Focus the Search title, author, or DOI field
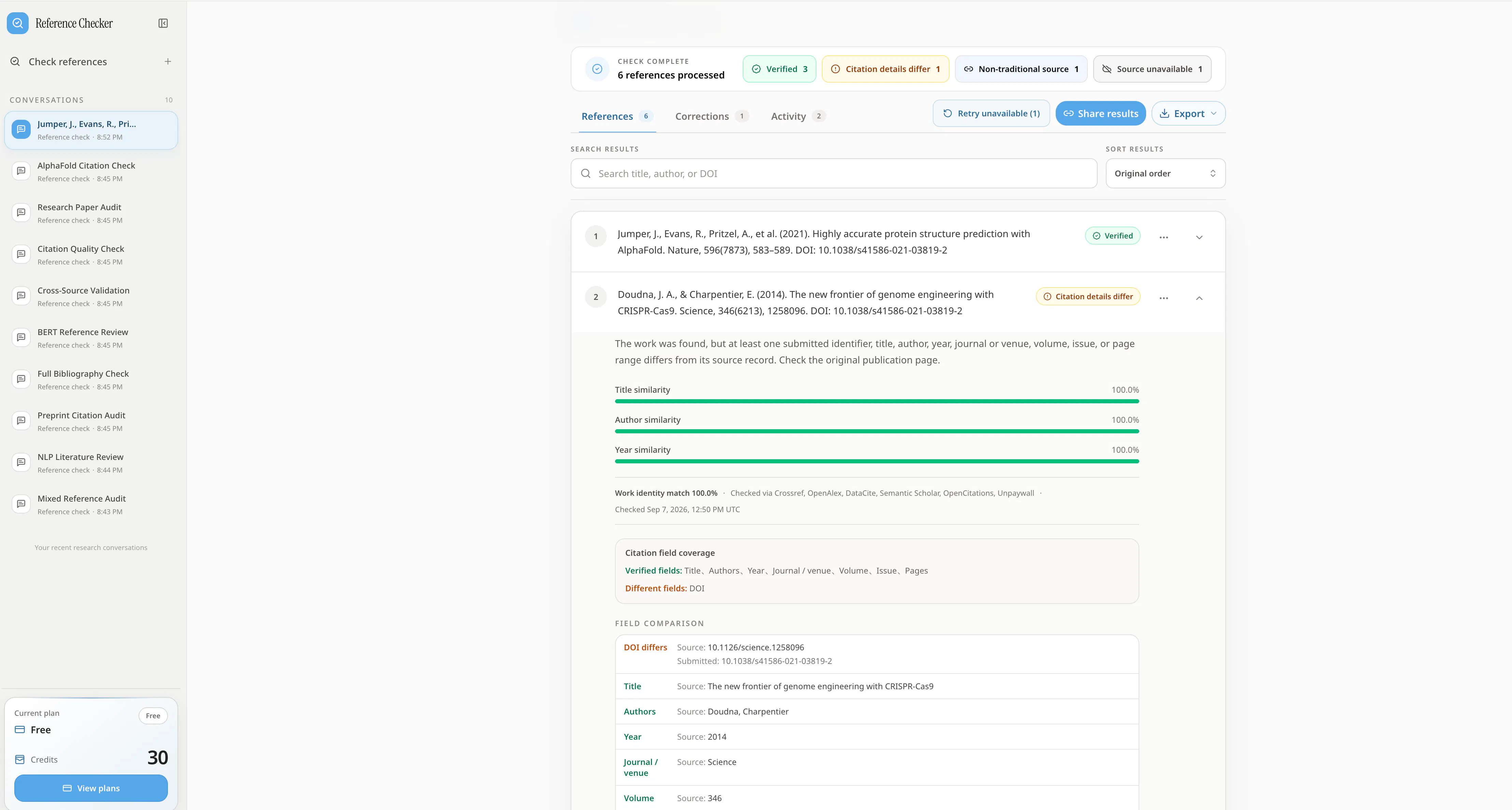This screenshot has width=1512, height=810. [x=833, y=174]
